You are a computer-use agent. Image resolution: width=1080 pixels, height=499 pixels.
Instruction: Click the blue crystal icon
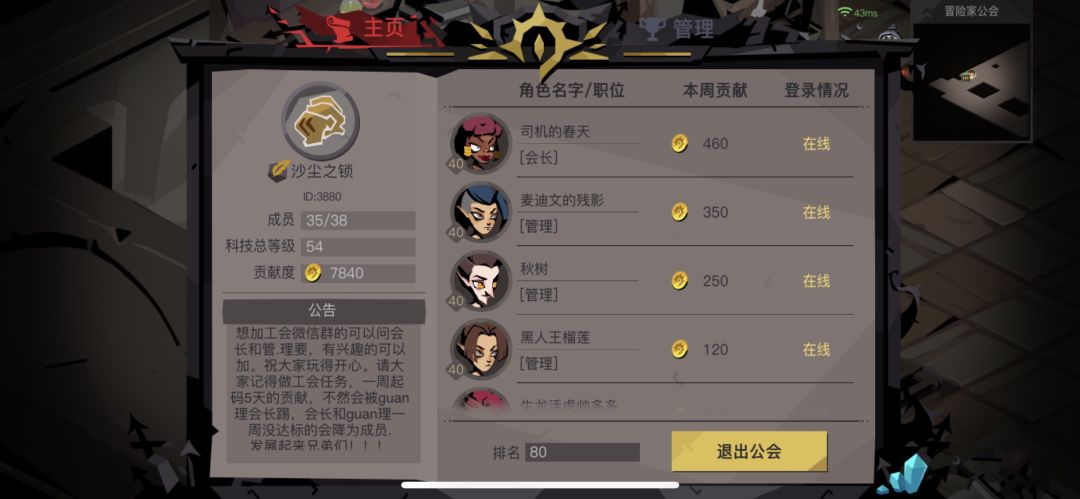point(903,474)
